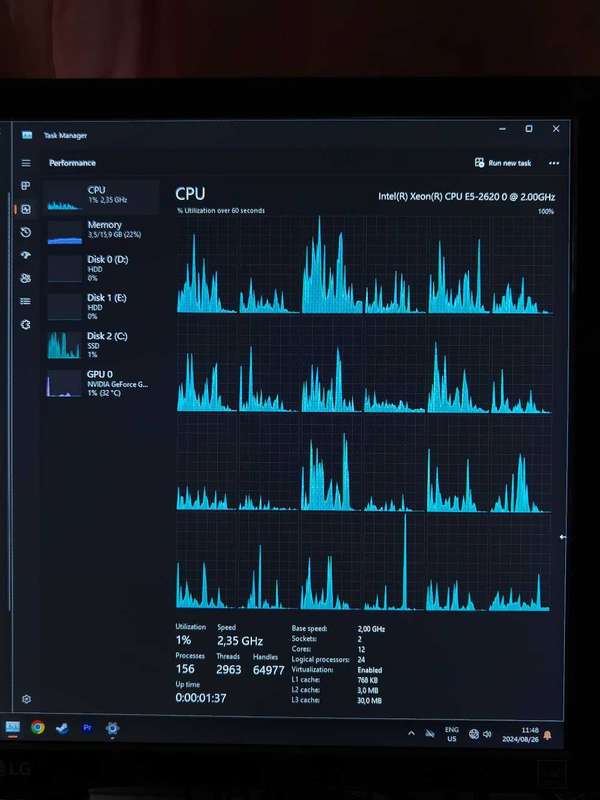The height and width of the screenshot is (800, 600).
Task: Open the clock showing 11:48
Action: pyautogui.click(x=520, y=735)
